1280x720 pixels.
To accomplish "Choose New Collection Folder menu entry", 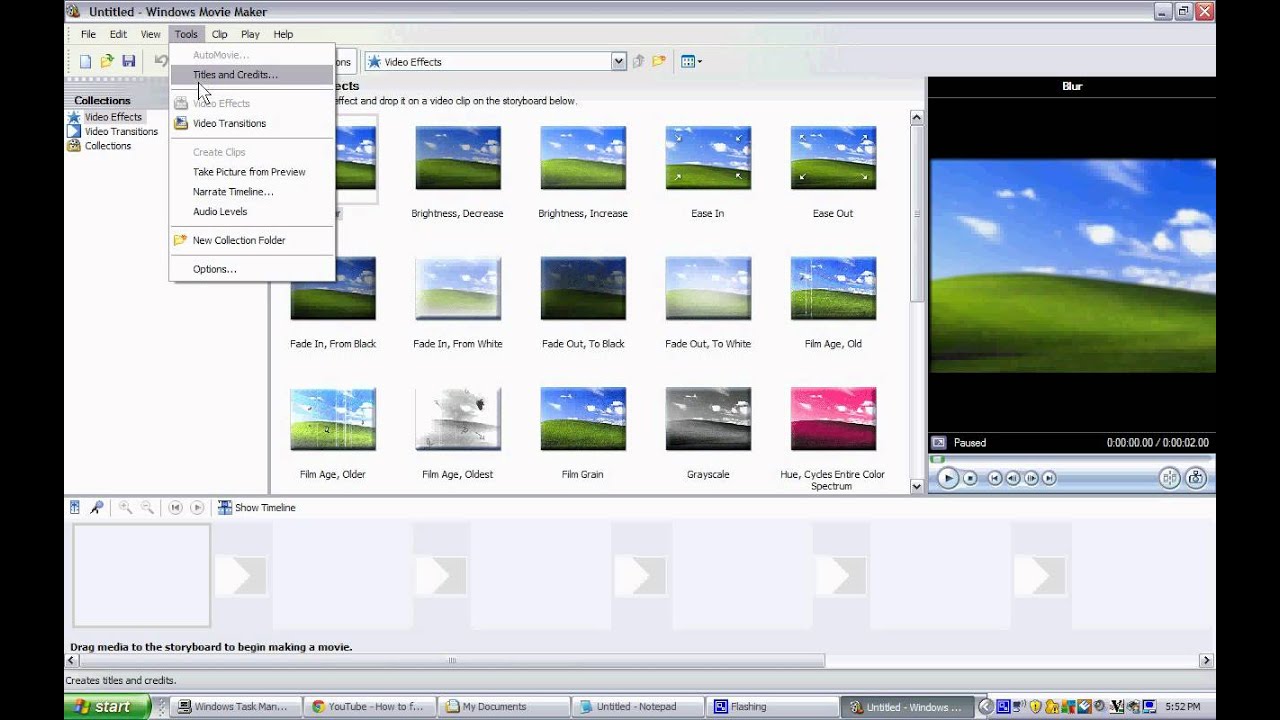I will 252,240.
